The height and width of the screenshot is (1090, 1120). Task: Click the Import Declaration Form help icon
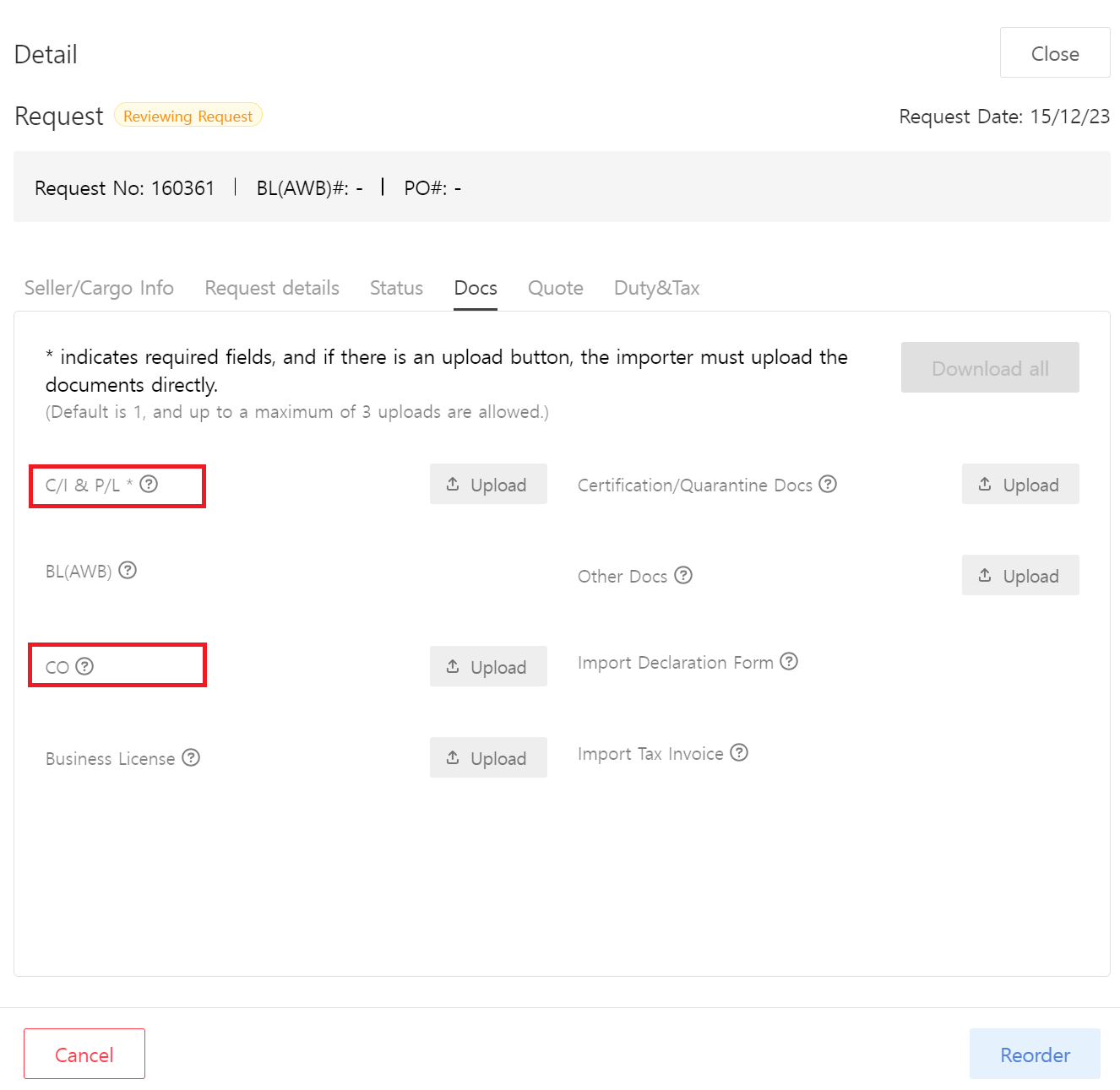point(789,661)
